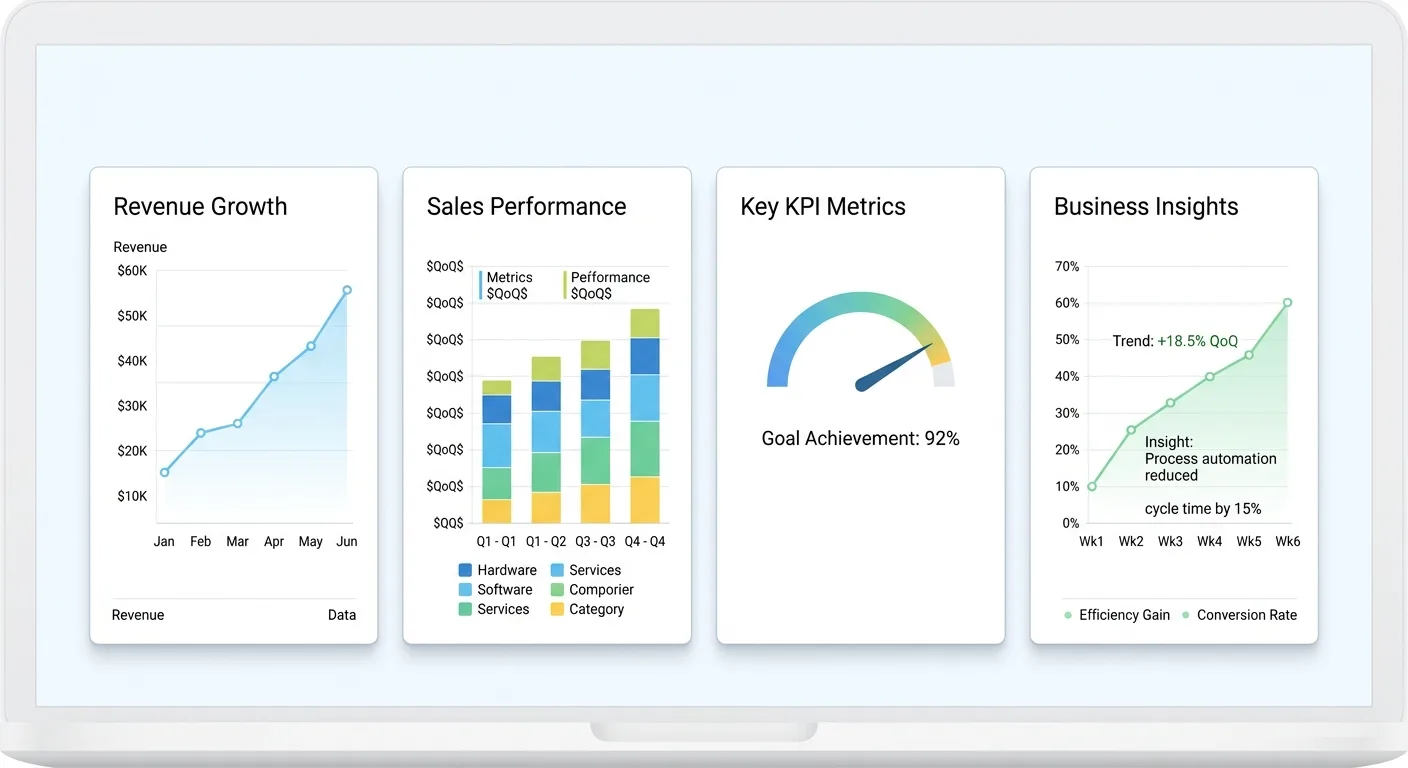This screenshot has width=1408, height=768.
Task: Click the Revenue axis title above $60K
Action: pyautogui.click(x=140, y=247)
